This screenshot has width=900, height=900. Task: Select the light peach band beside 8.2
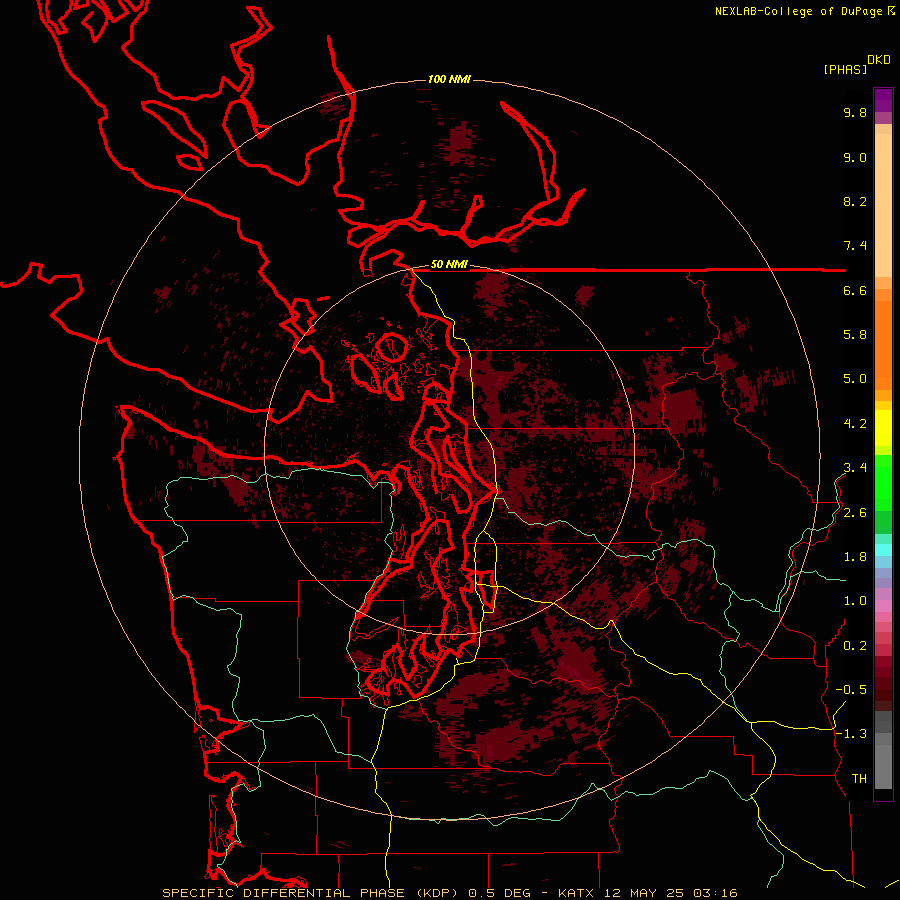883,205
